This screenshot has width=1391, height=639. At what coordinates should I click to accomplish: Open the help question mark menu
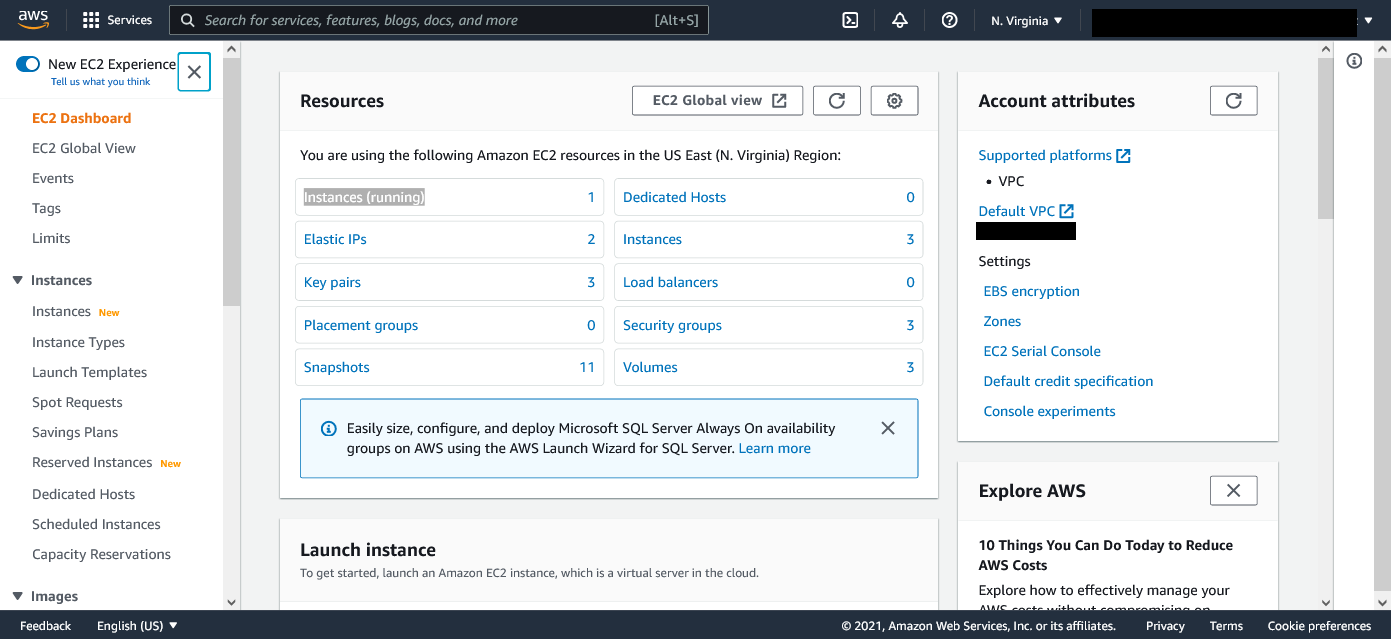click(x=950, y=20)
